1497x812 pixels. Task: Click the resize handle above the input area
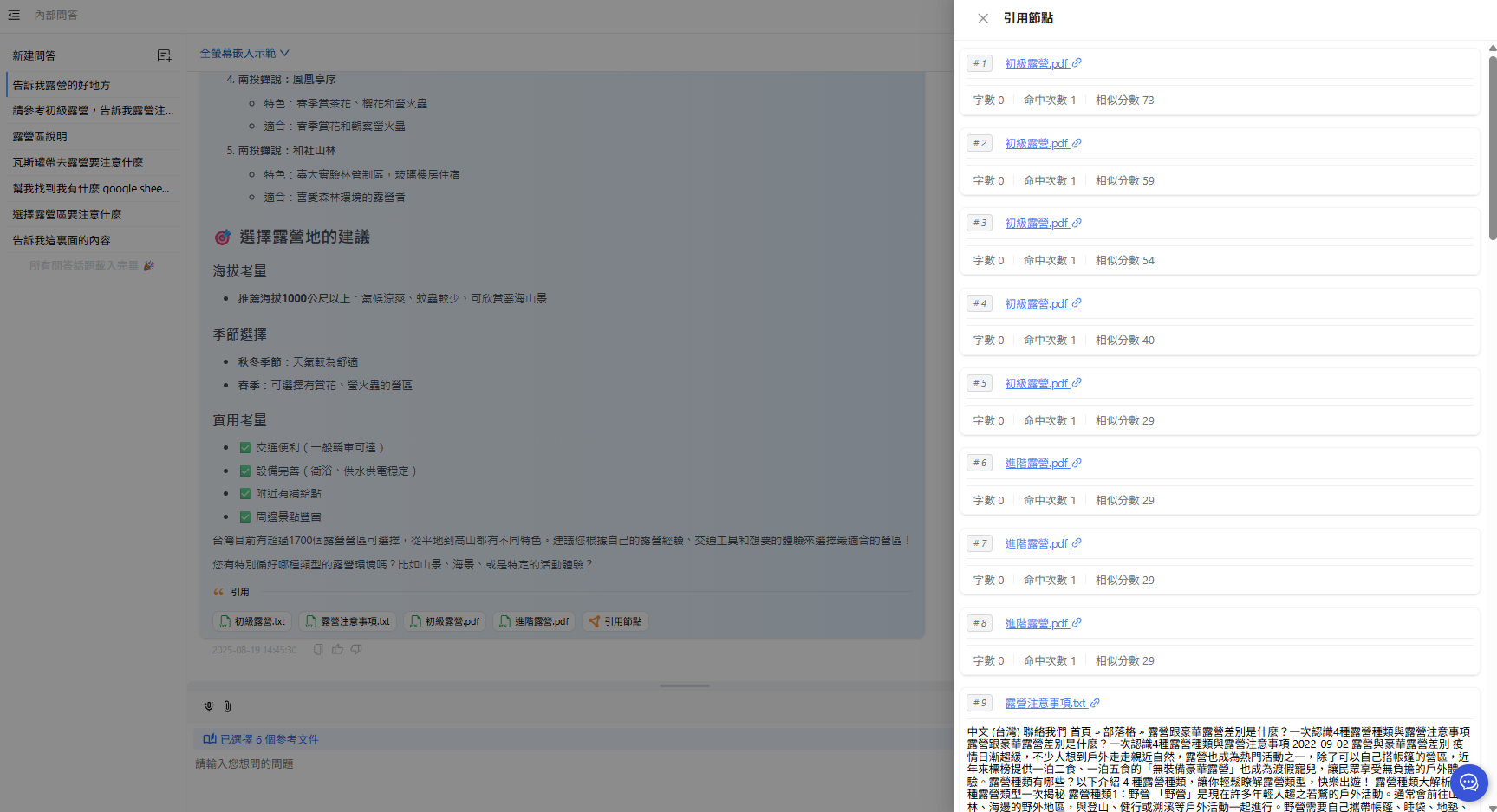click(684, 685)
